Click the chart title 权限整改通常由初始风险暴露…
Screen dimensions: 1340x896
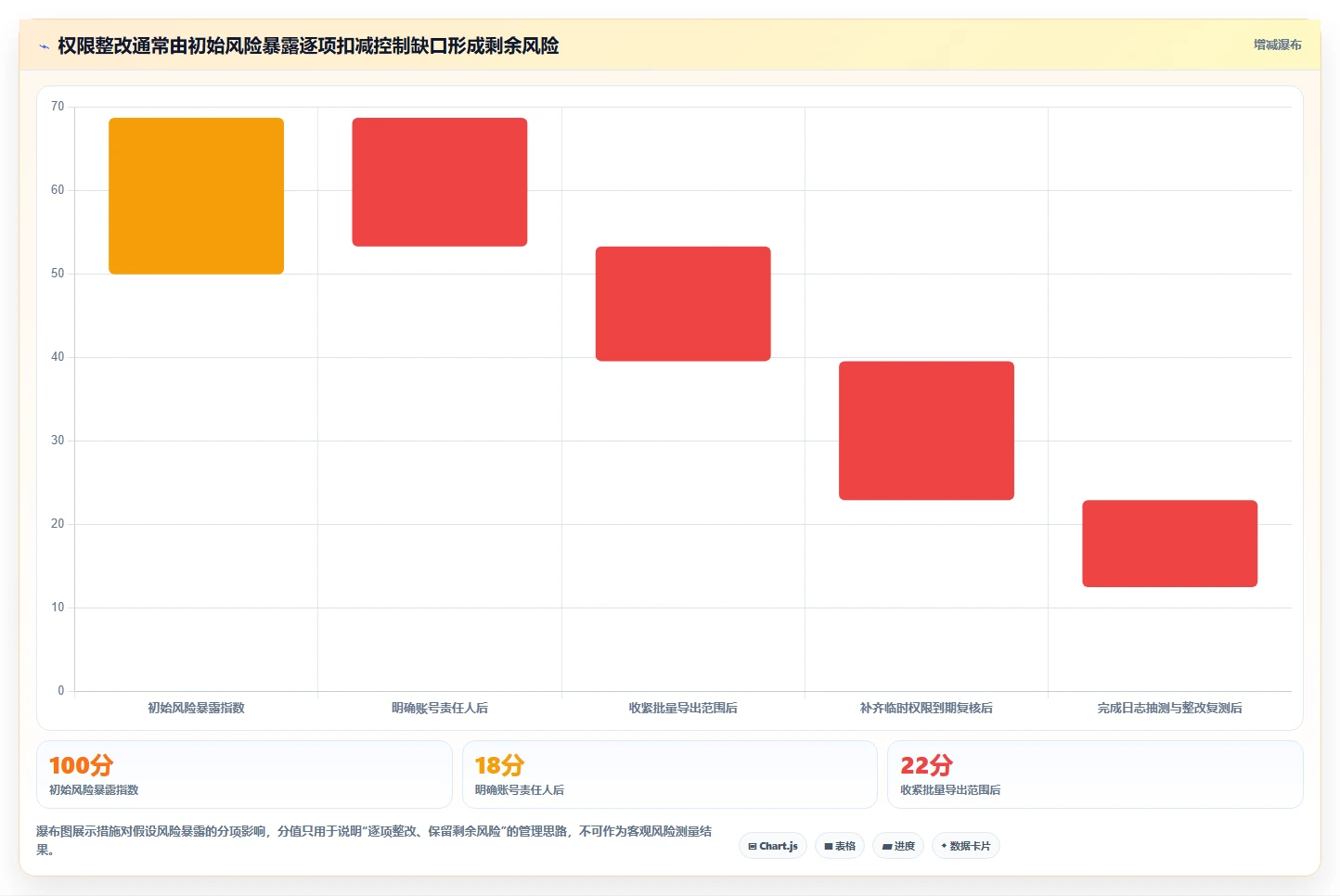click(x=308, y=45)
